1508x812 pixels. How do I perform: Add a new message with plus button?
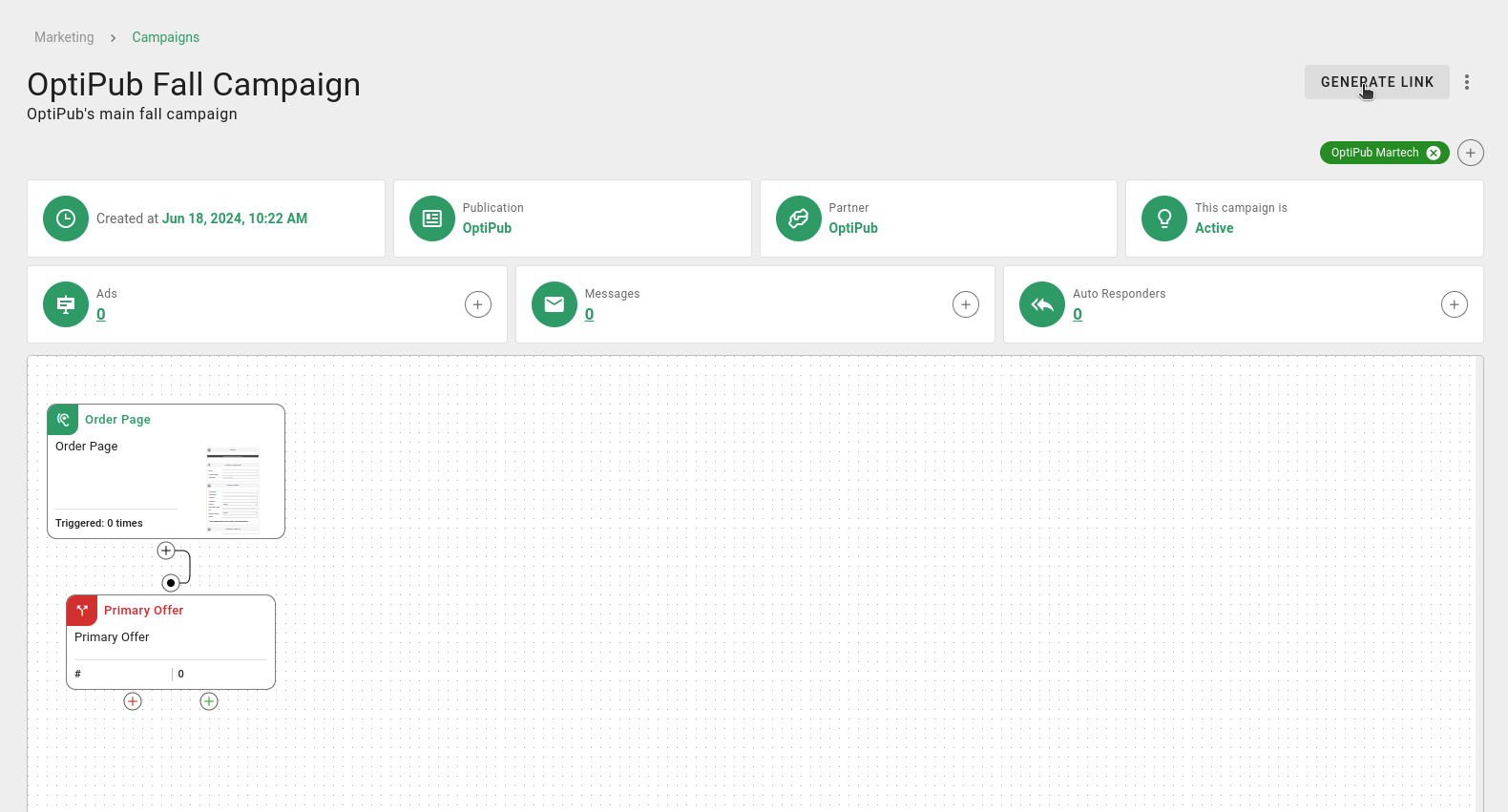coord(966,304)
